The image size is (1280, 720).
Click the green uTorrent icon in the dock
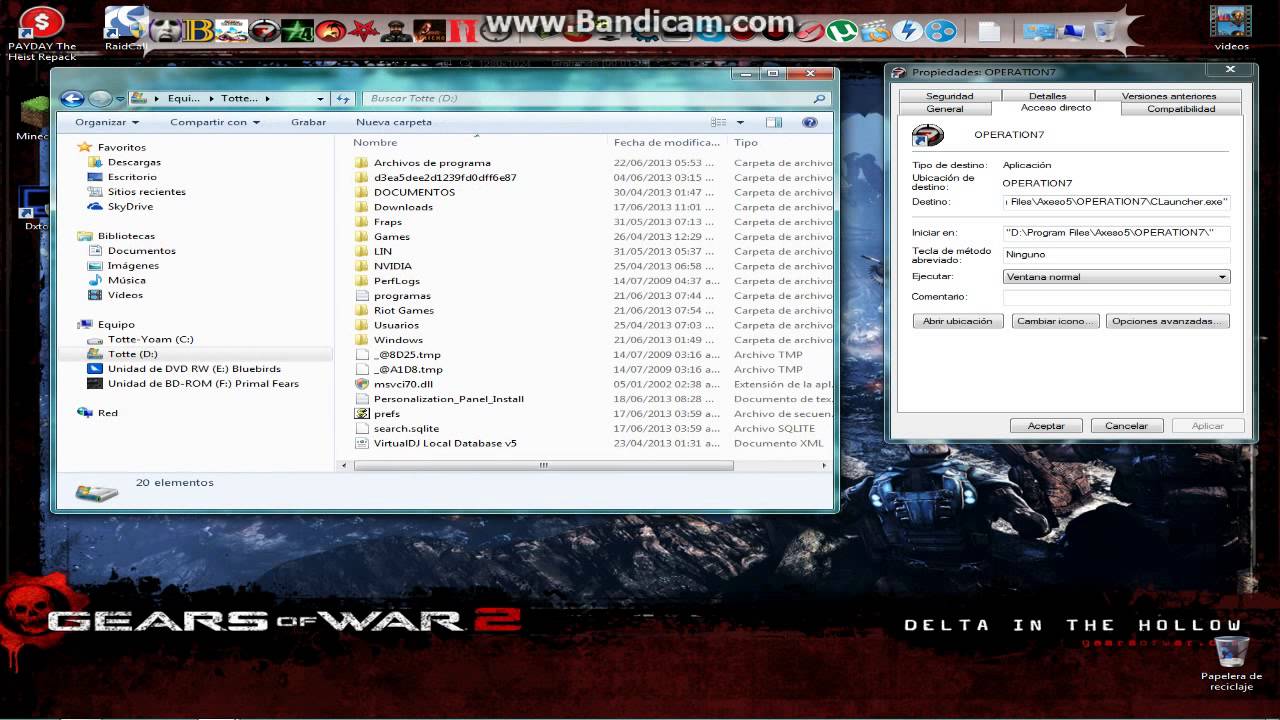click(x=843, y=31)
